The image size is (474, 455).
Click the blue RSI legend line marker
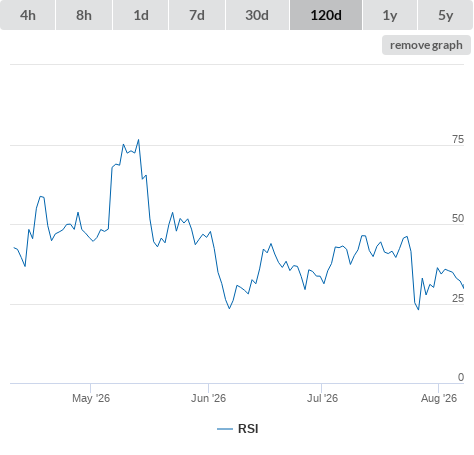[x=225, y=429]
